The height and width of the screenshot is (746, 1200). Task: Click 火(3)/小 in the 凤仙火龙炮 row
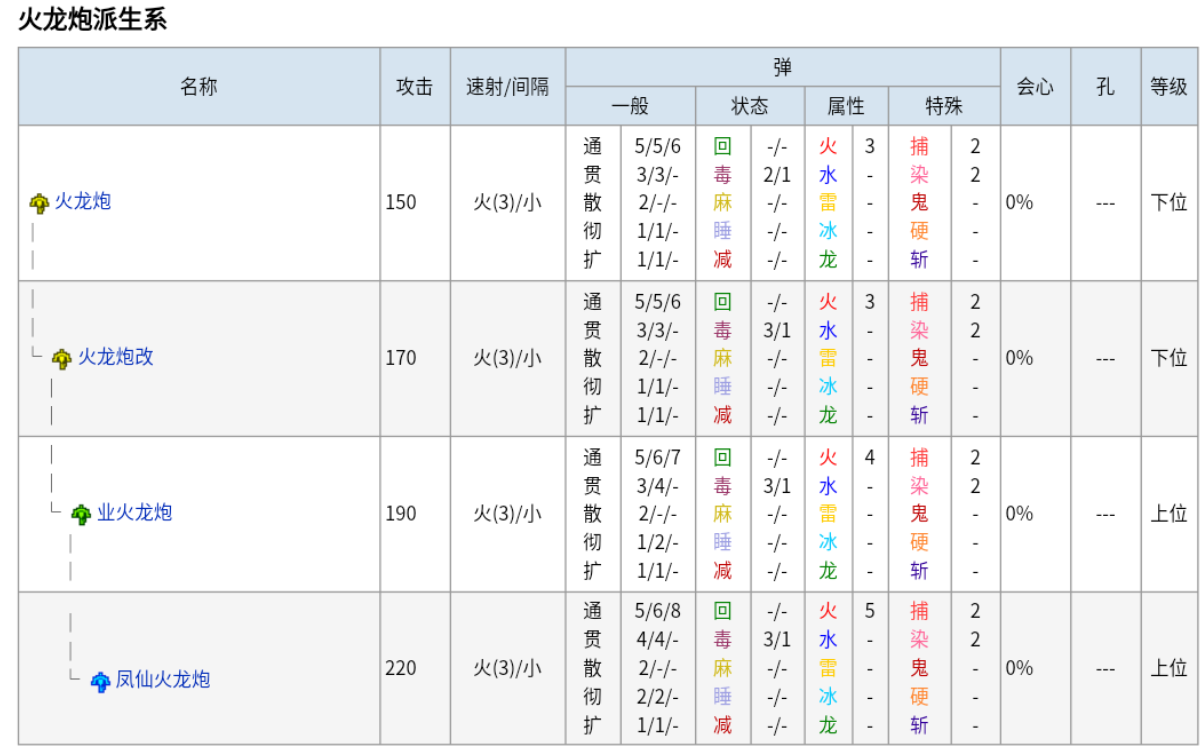508,668
